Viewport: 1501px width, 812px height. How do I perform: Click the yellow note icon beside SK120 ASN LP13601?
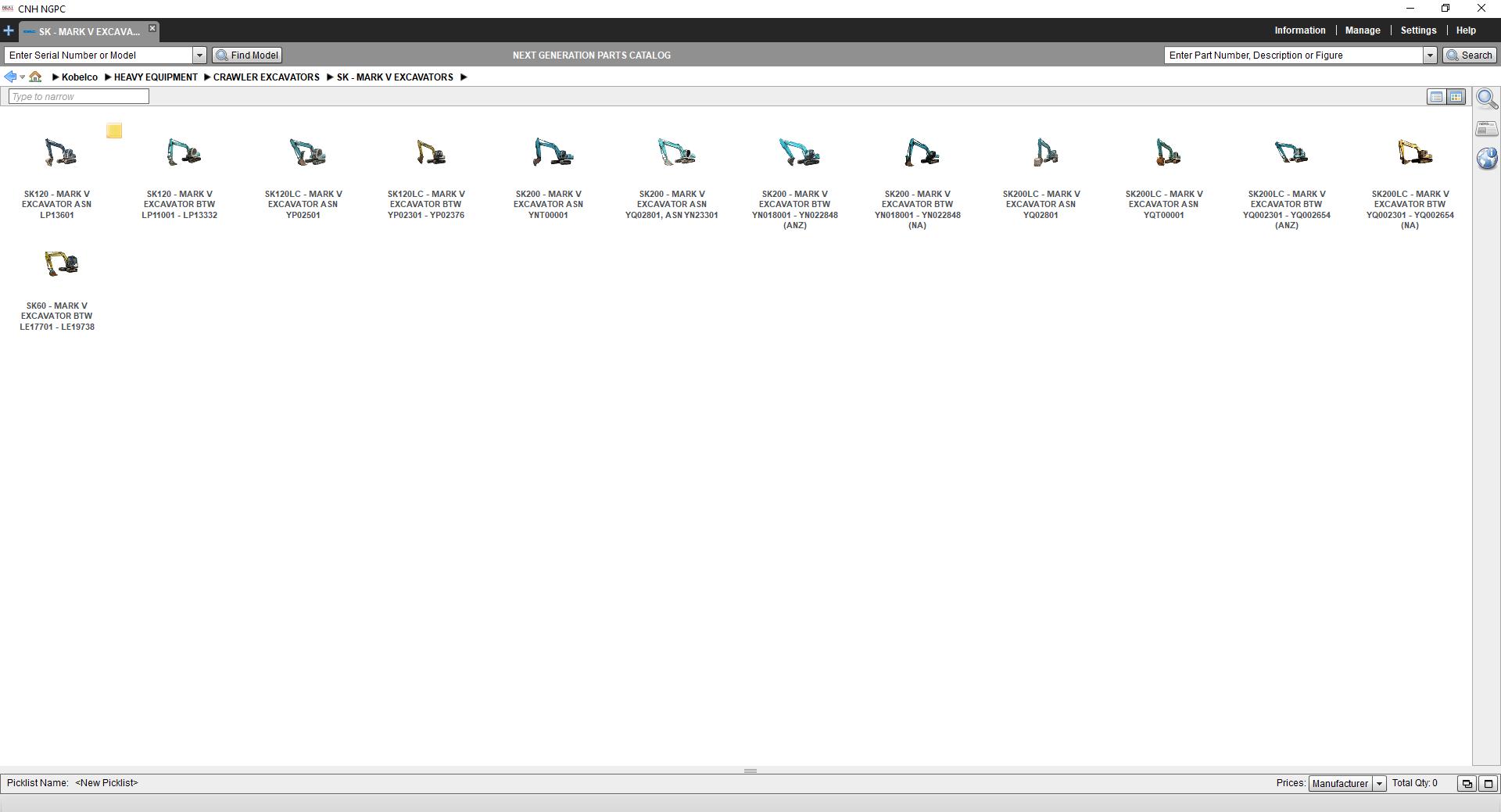coord(114,131)
